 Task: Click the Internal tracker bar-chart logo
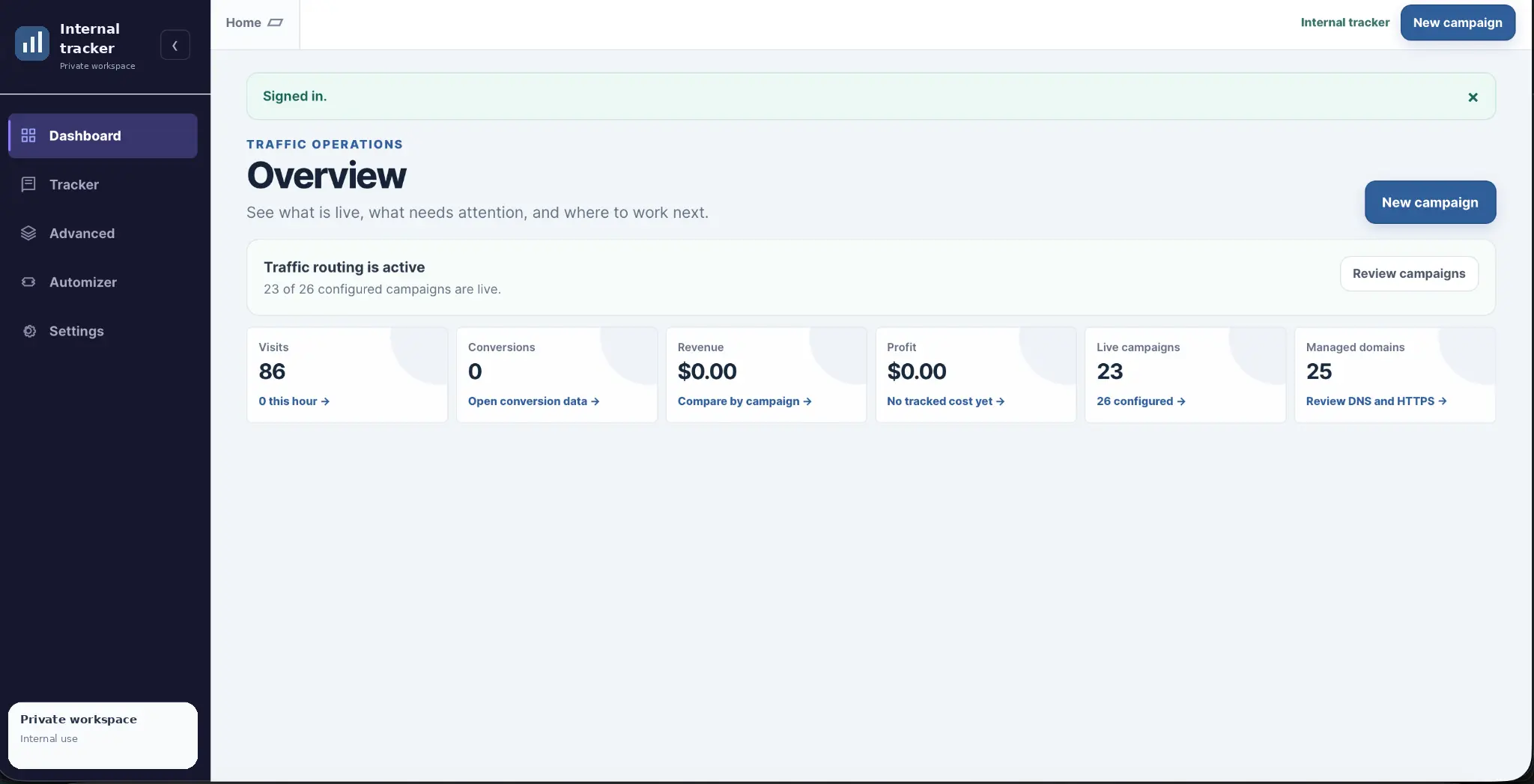click(31, 43)
